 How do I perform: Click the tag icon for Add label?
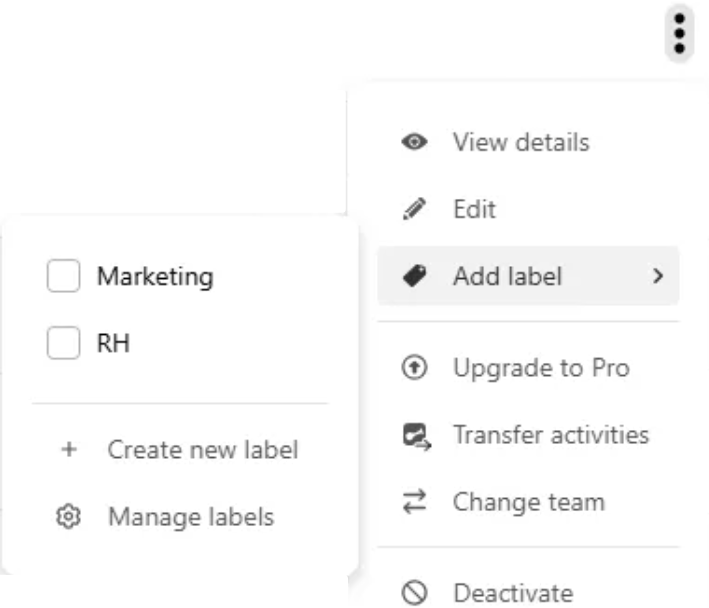click(414, 277)
